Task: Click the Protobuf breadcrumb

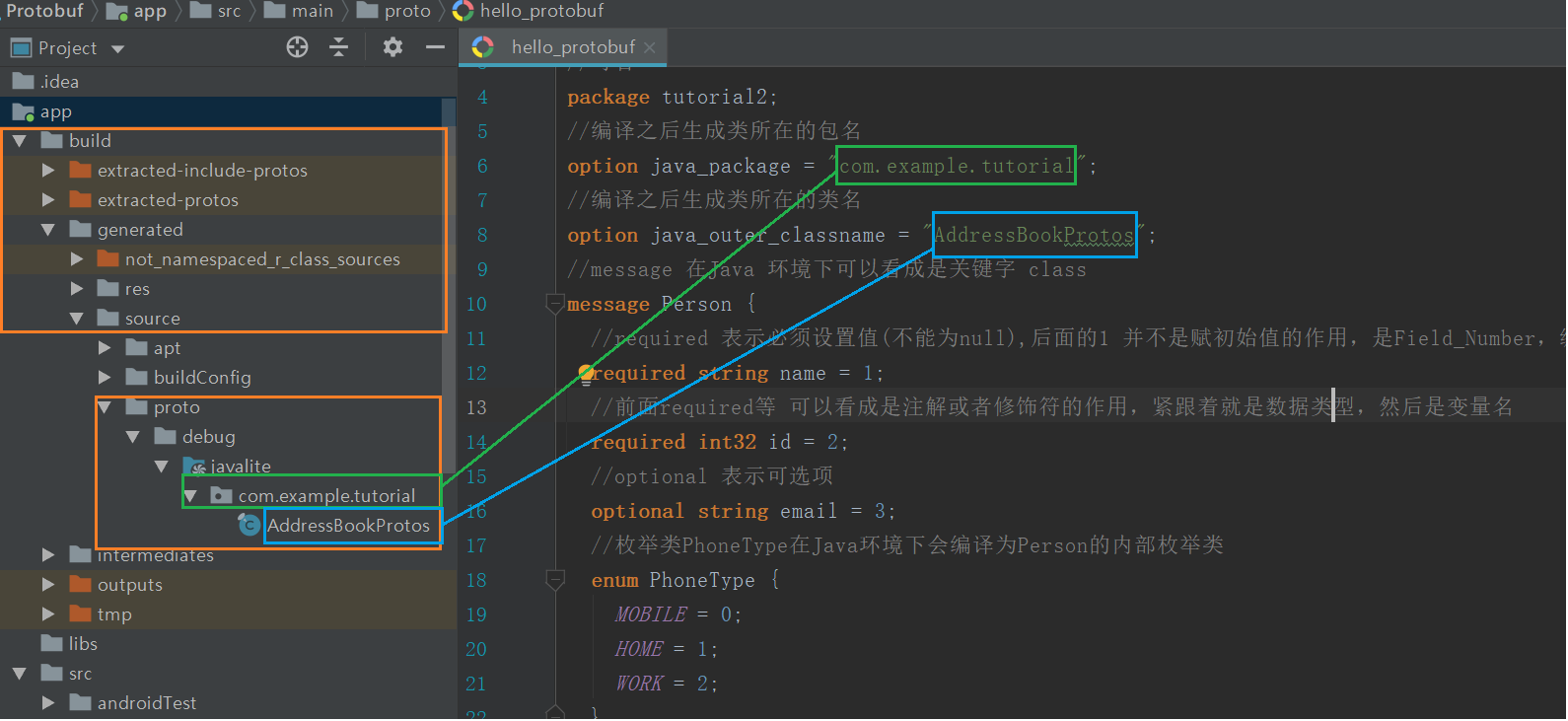Action: 44,11
